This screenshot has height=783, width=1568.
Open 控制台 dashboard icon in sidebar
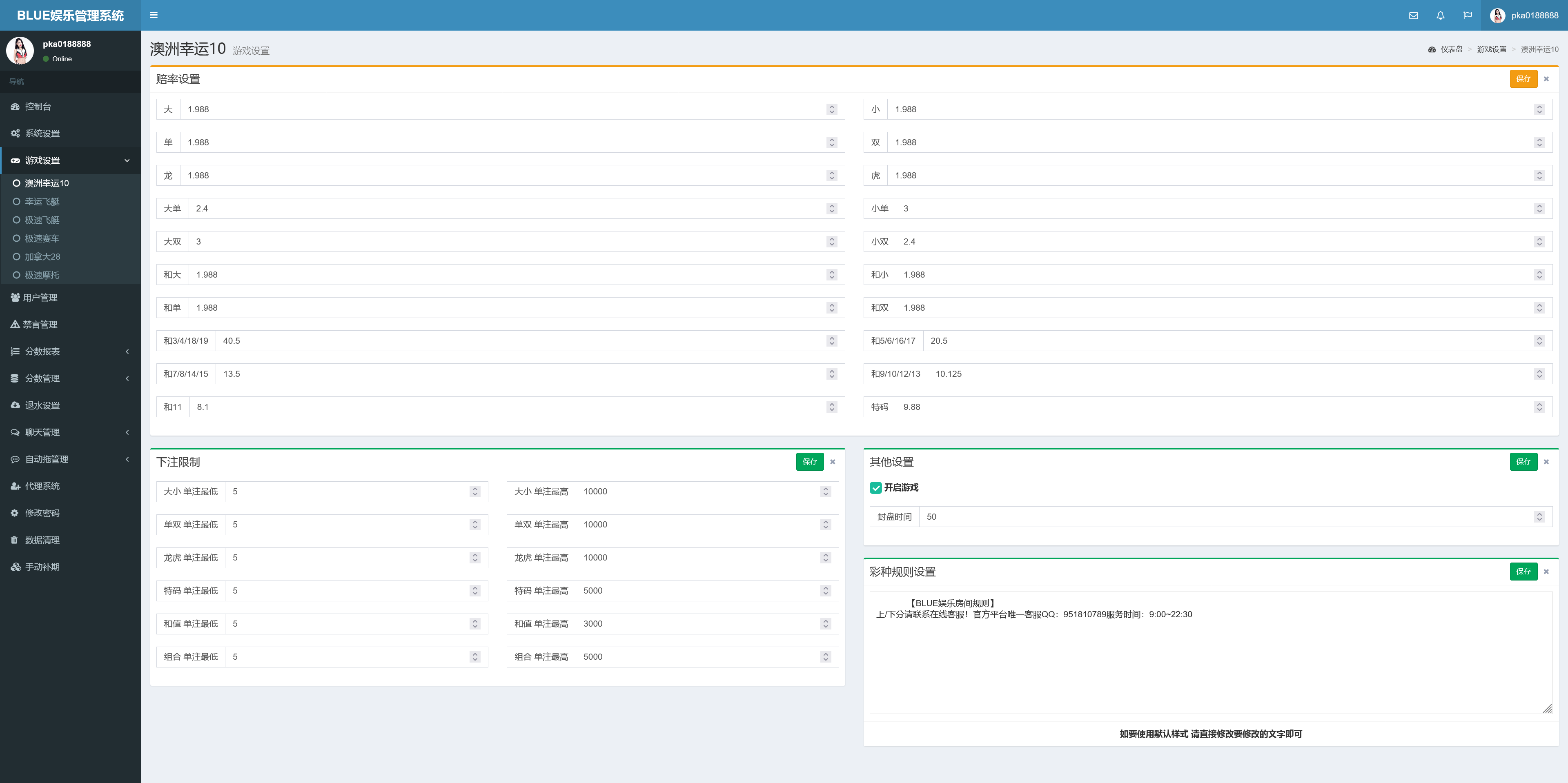point(15,107)
